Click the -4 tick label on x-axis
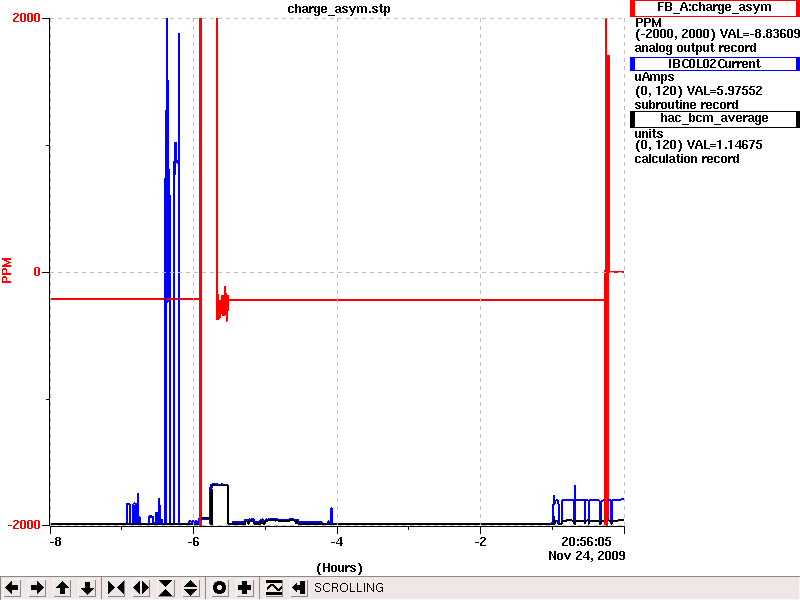 [336, 542]
